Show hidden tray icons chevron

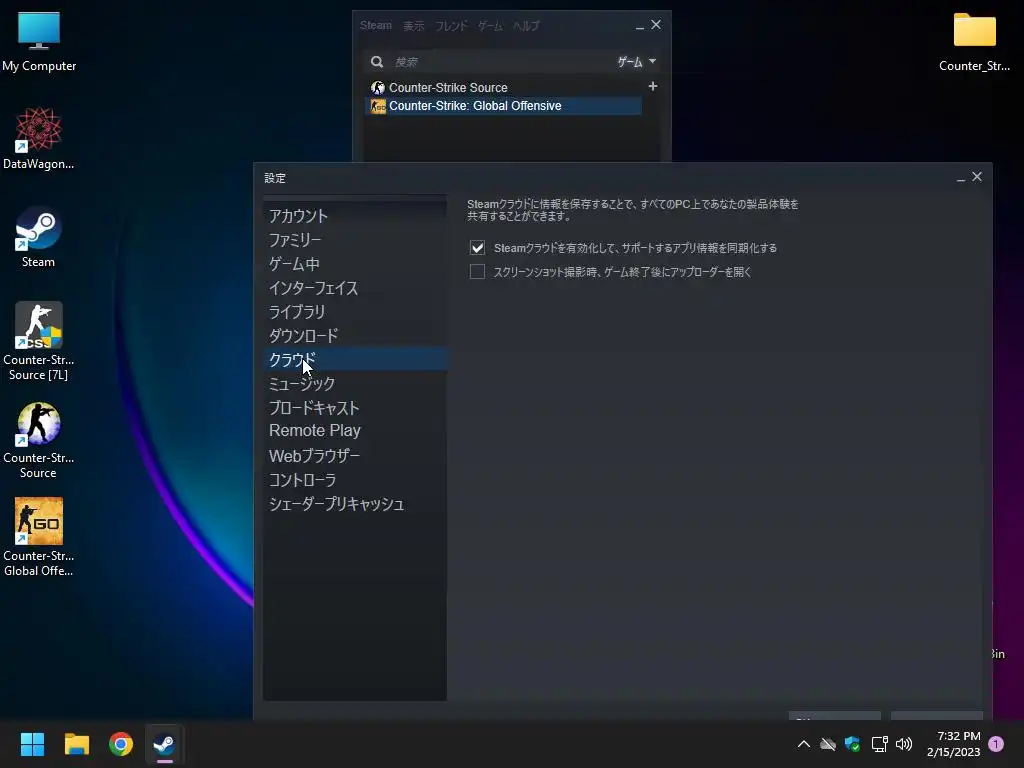tap(804, 744)
